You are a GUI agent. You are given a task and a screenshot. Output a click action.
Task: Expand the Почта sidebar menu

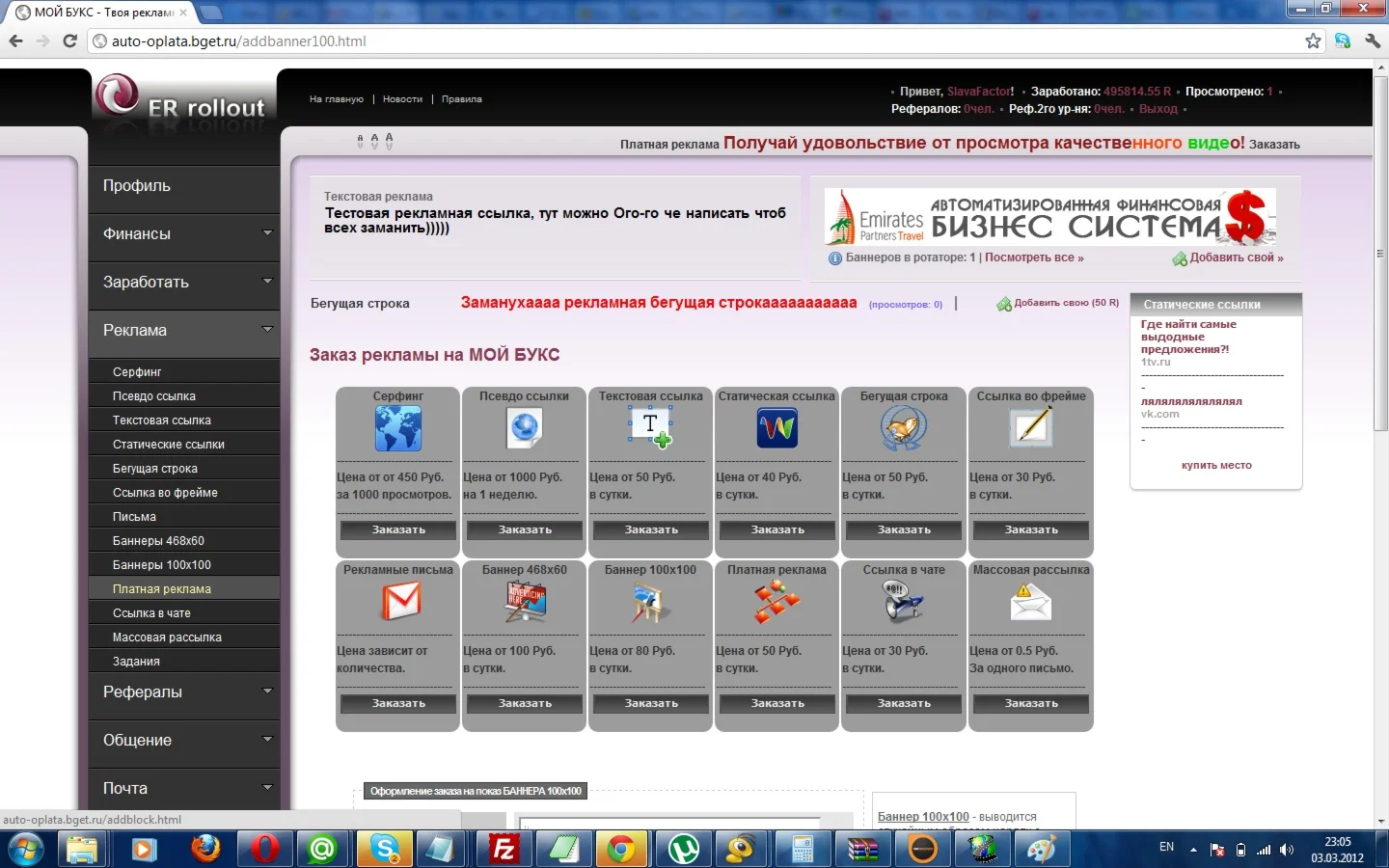point(183,788)
